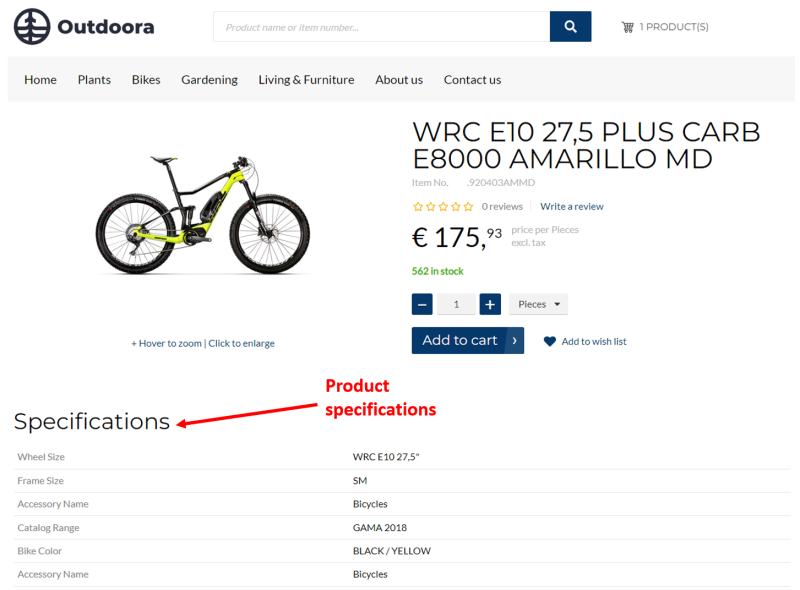Click the bike product image
This screenshot has height=590, width=800.
click(202, 214)
